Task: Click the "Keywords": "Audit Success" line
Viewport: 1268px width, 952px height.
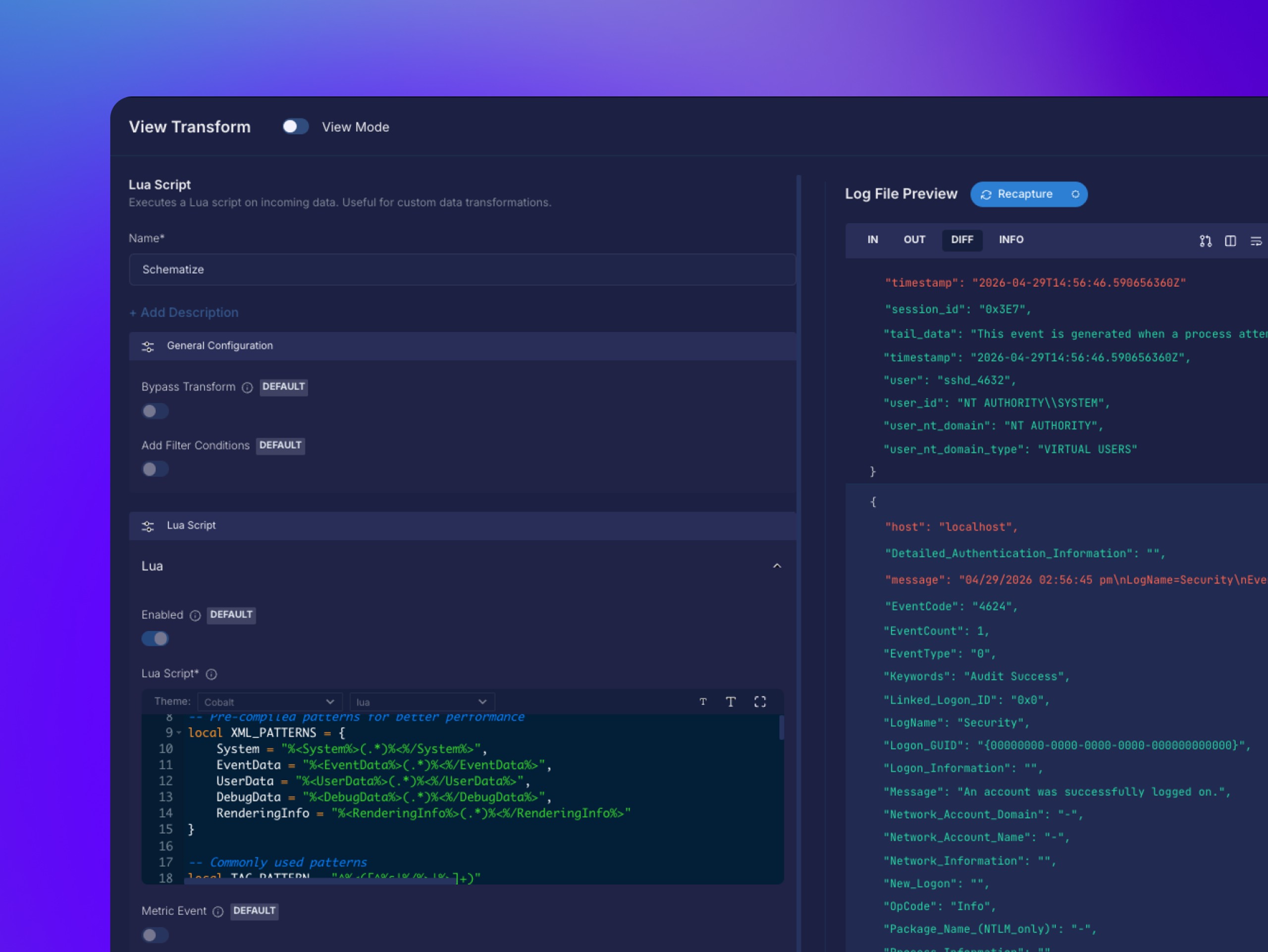Action: click(x=977, y=677)
